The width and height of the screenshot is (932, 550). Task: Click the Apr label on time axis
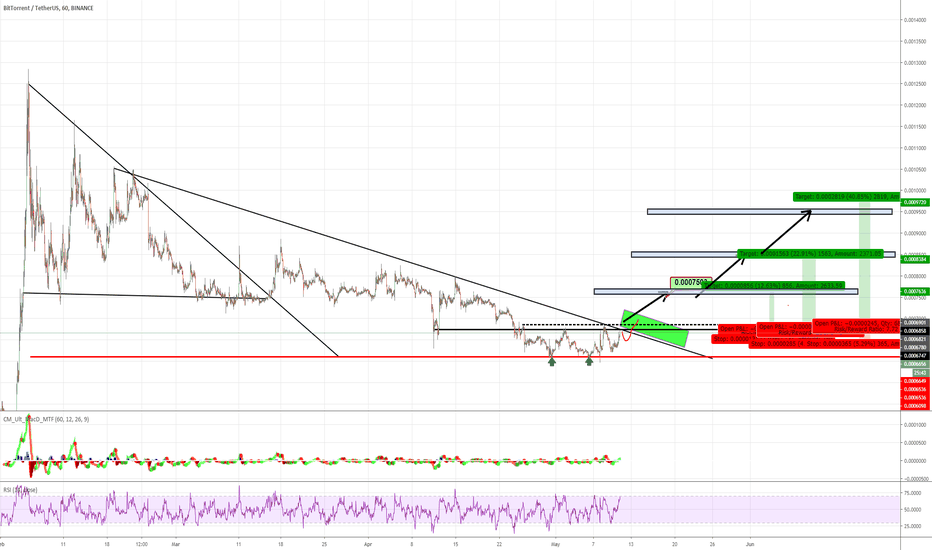point(367,543)
